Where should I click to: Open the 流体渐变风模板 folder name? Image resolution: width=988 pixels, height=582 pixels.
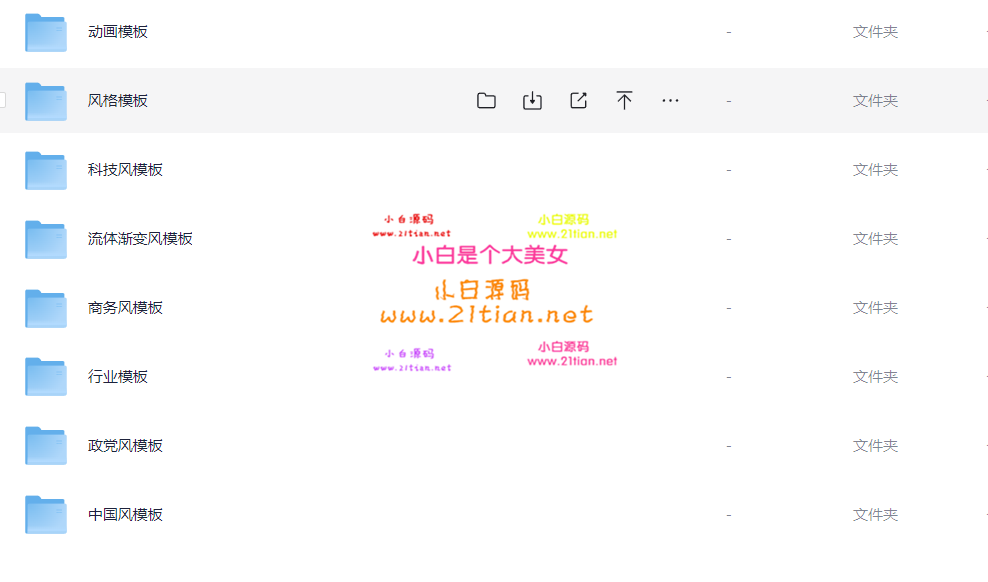[x=140, y=239]
